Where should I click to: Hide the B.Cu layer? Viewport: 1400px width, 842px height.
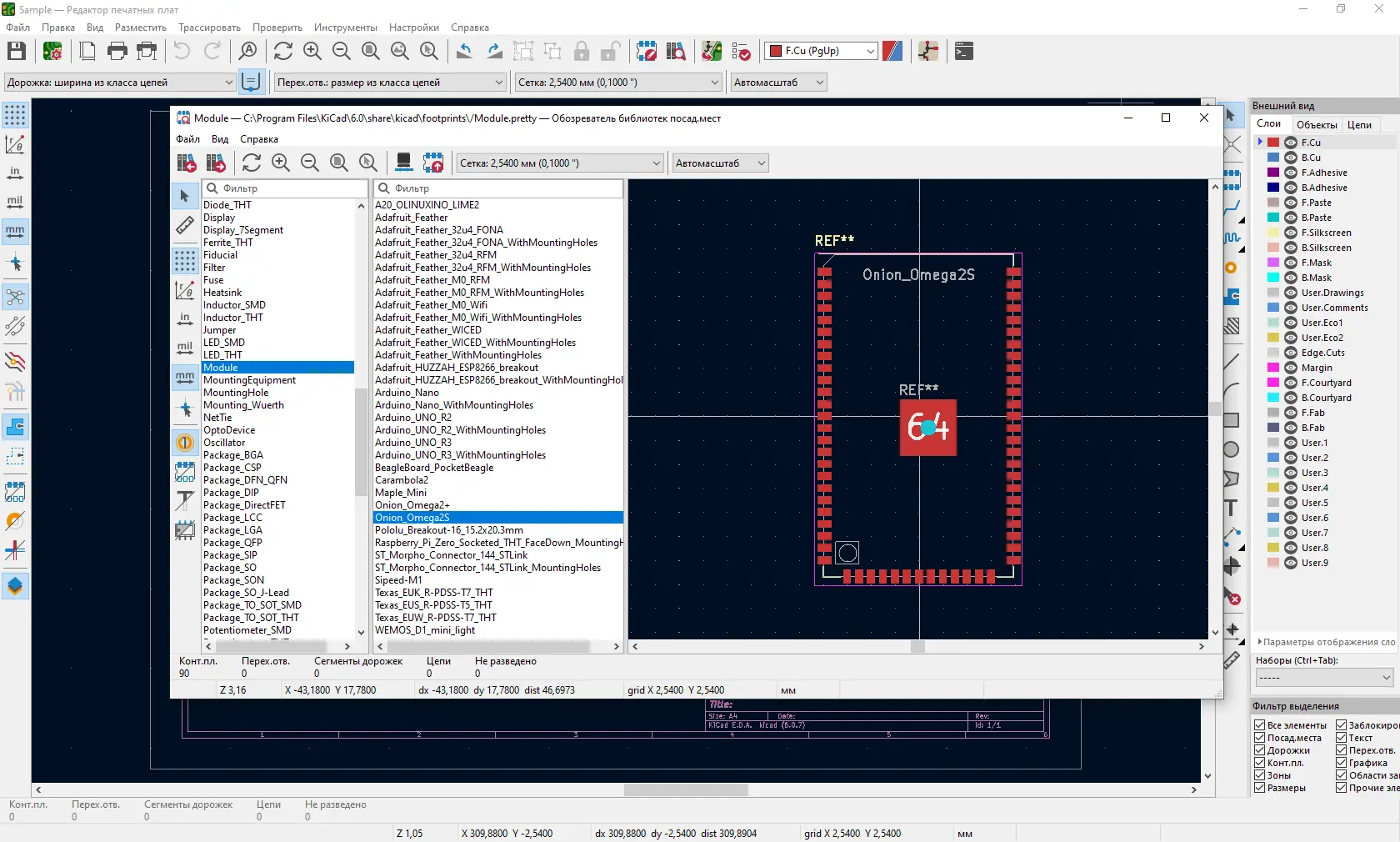[x=1291, y=158]
